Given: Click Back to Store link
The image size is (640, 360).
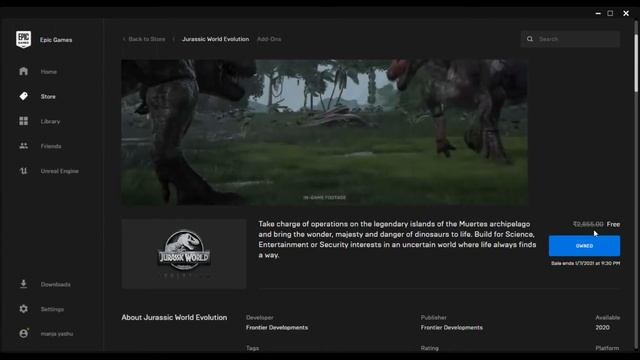Looking at the screenshot, I should point(147,39).
